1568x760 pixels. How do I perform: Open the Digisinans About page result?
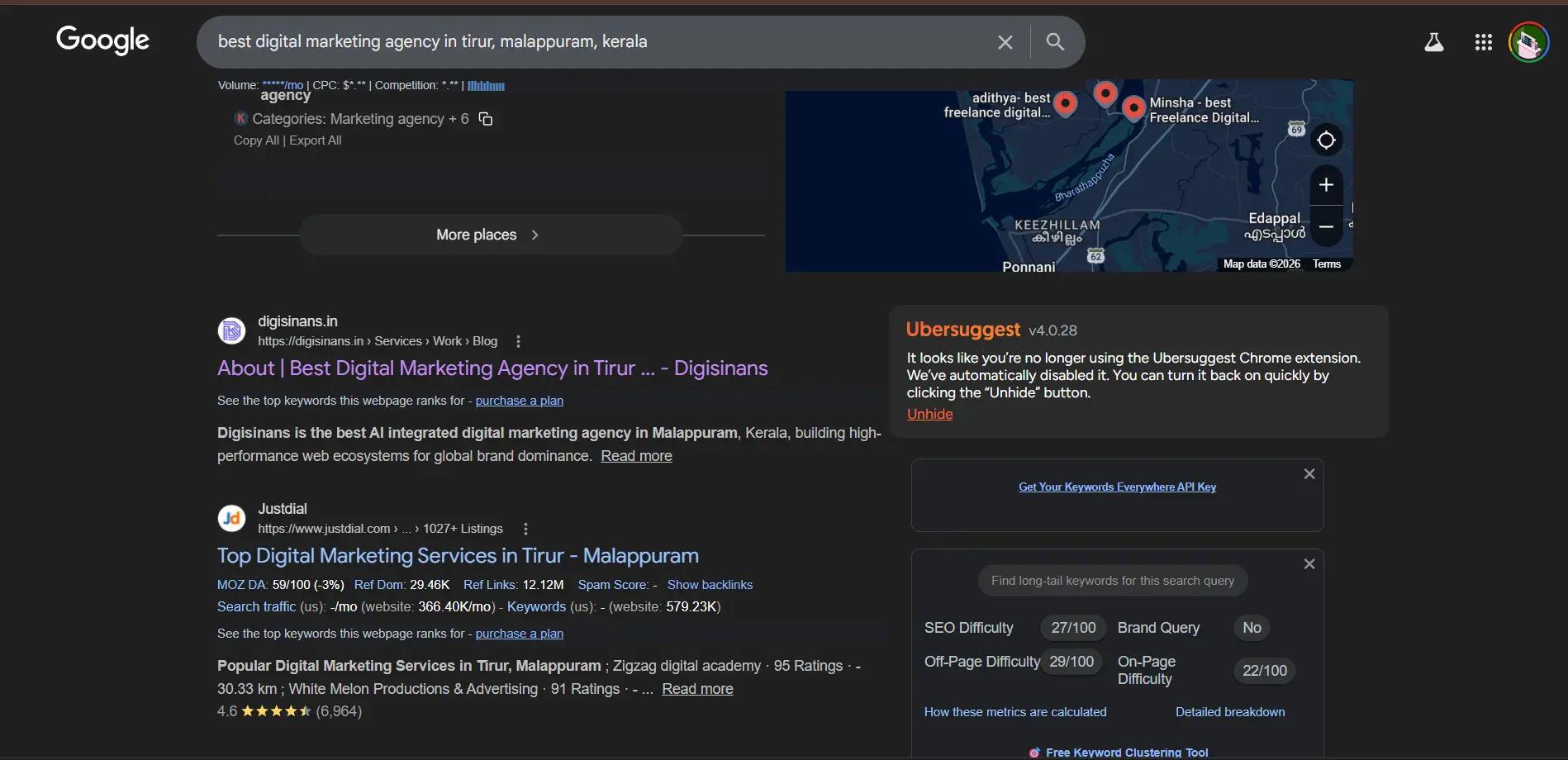click(x=492, y=368)
